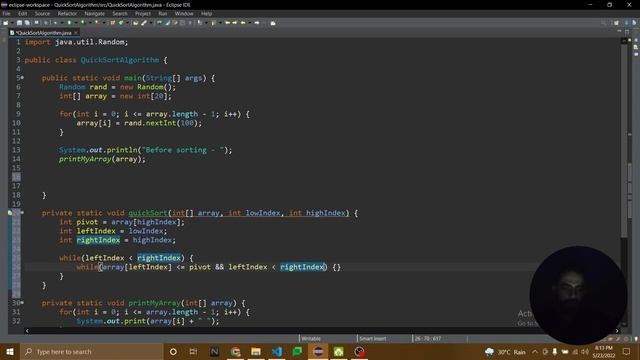The image size is (640, 360).
Task: Click the toolbar quick access search icon
Action: pyautogui.click(x=604, y=23)
